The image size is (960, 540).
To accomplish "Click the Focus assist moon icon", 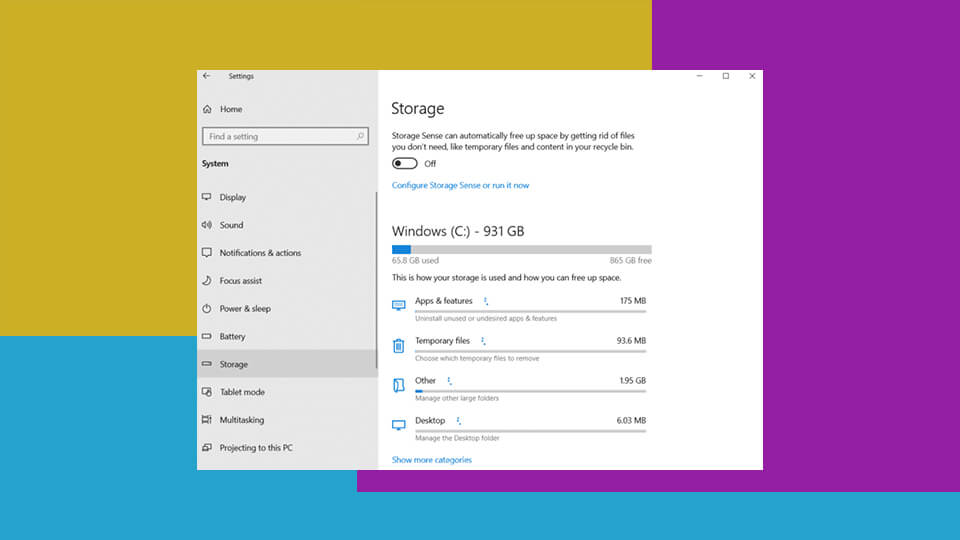I will (x=207, y=281).
